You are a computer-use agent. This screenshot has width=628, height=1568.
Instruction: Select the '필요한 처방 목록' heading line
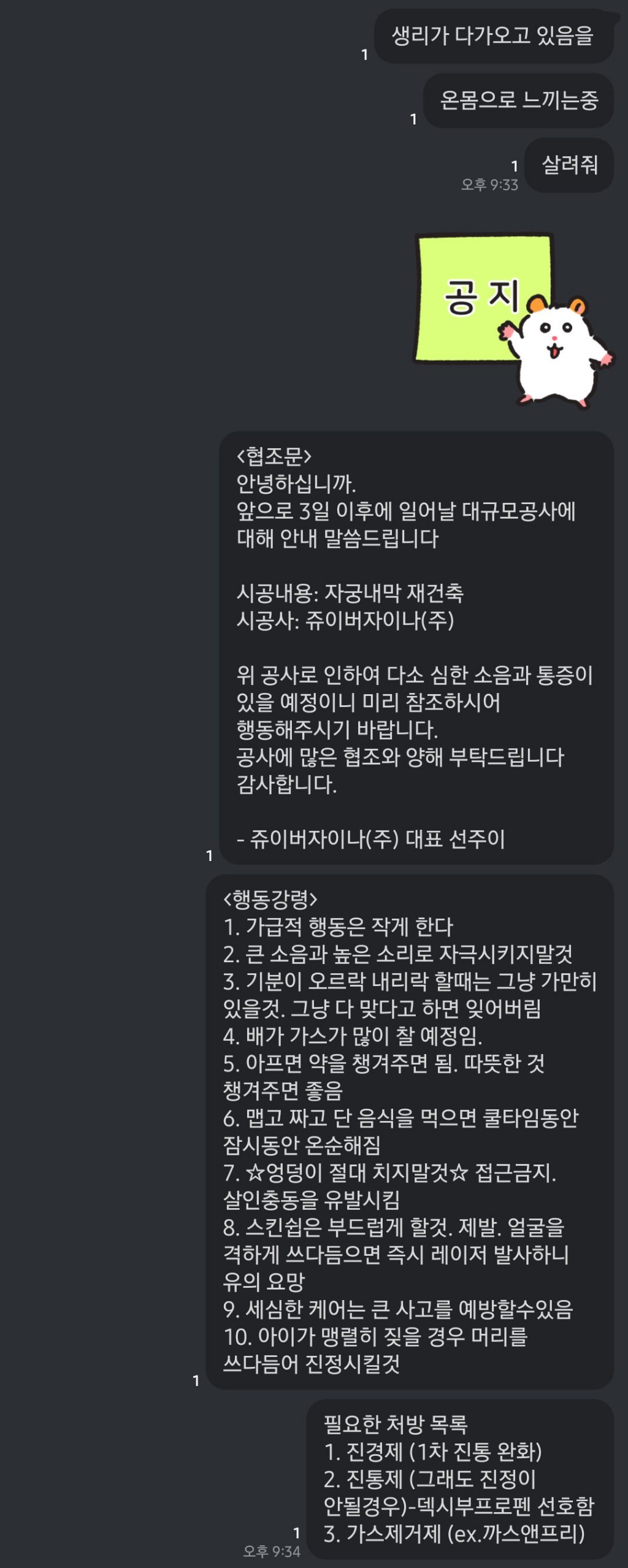(x=396, y=1424)
